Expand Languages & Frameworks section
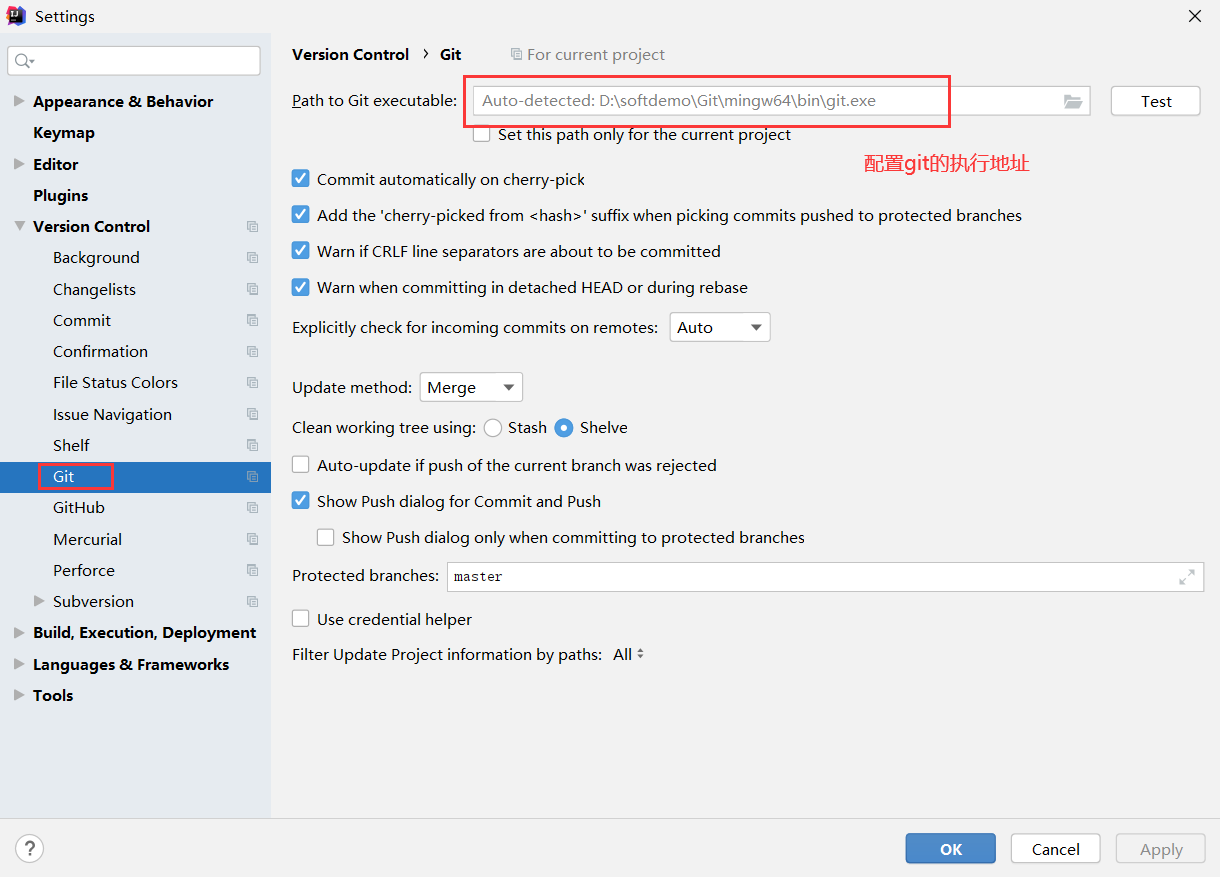 pos(19,664)
